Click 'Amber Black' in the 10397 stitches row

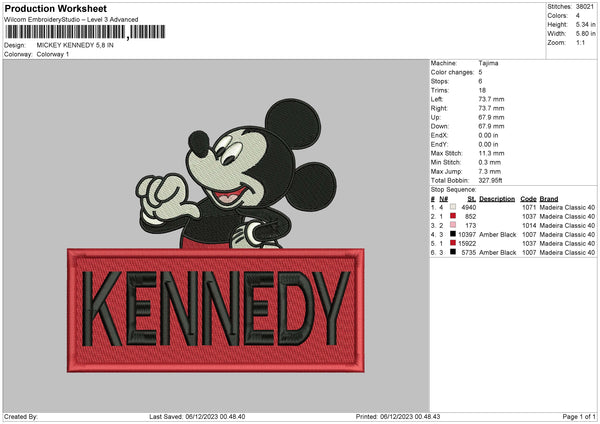498,235
